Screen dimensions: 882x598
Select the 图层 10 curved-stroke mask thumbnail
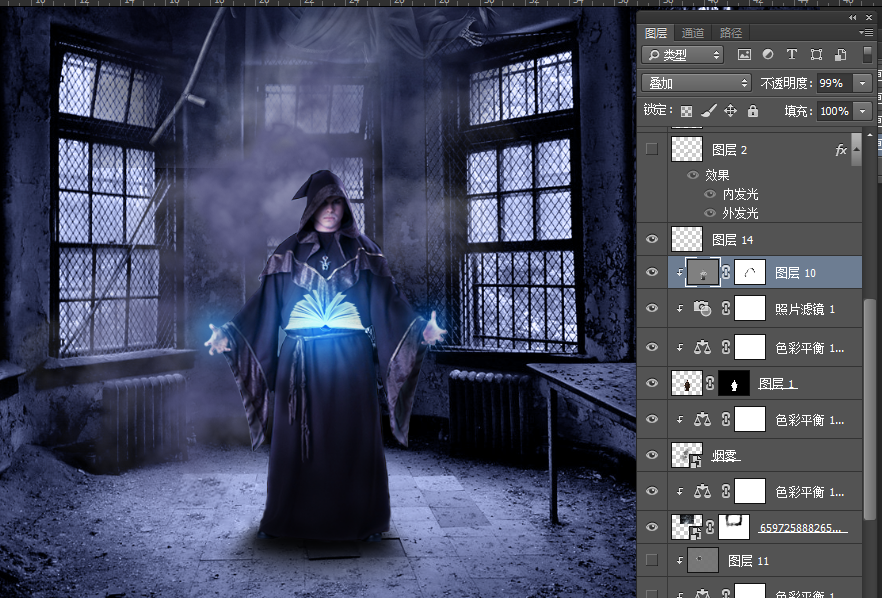(x=750, y=273)
